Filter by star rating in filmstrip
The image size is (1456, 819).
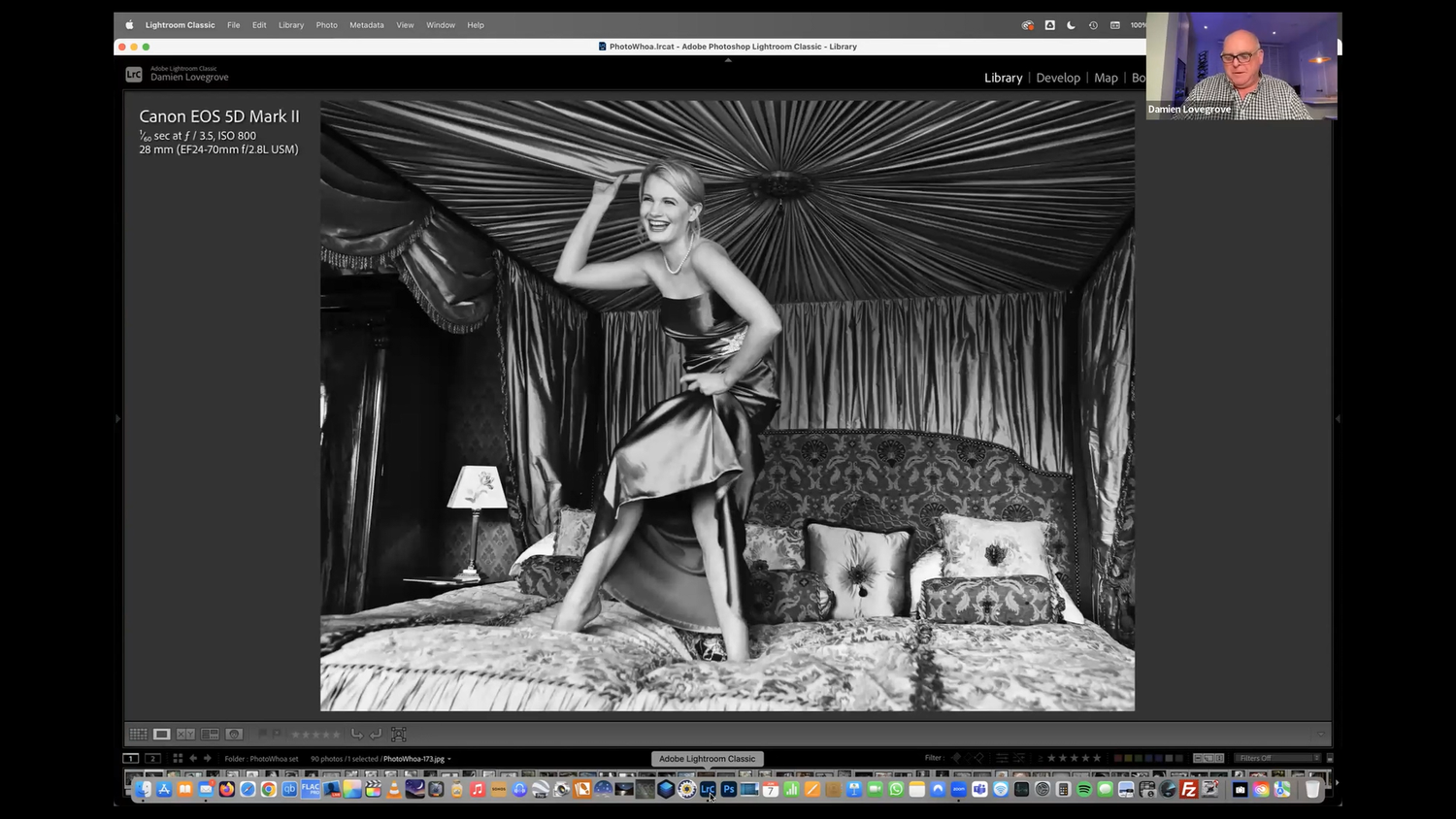coord(1074,758)
